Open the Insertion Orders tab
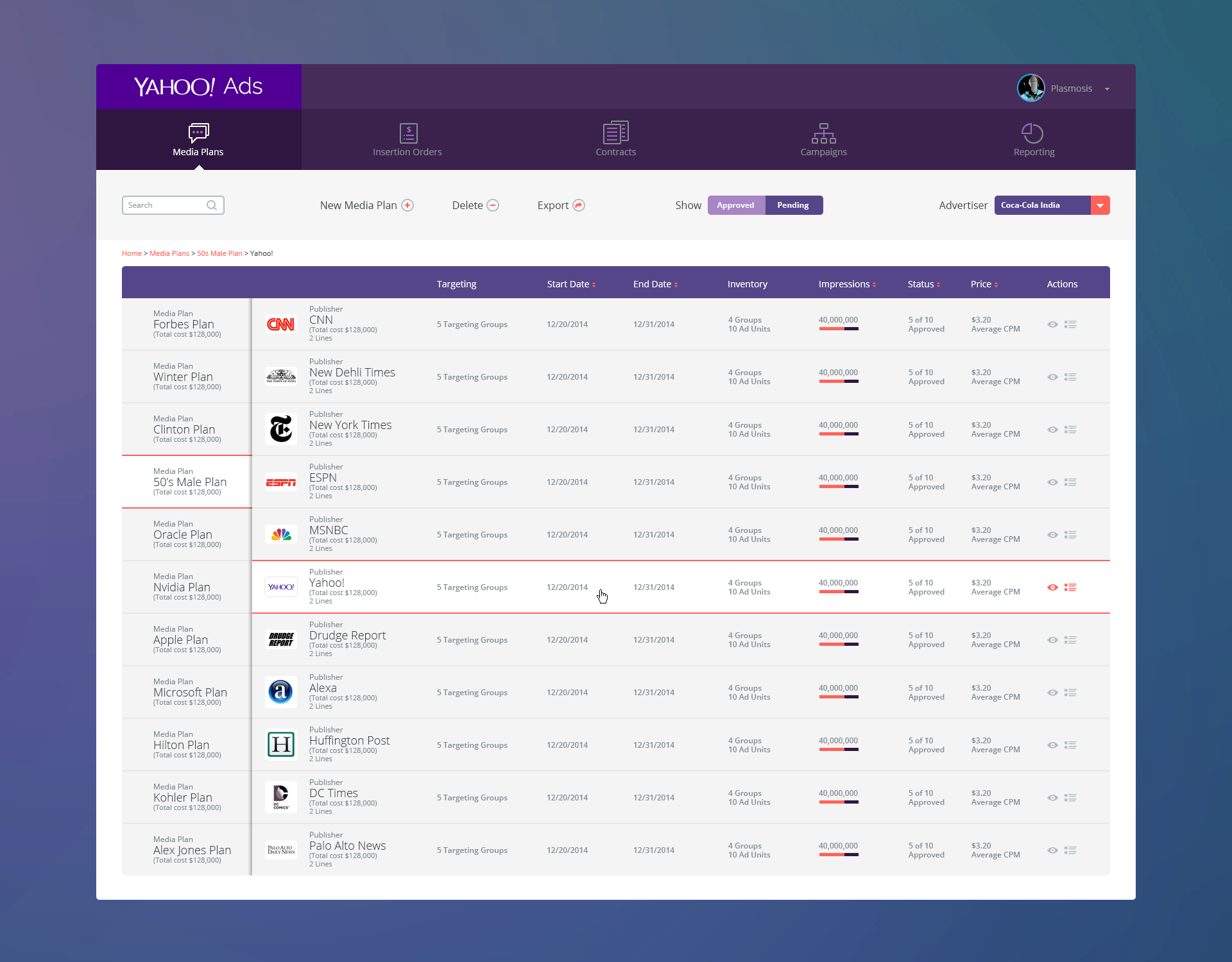 (x=407, y=140)
